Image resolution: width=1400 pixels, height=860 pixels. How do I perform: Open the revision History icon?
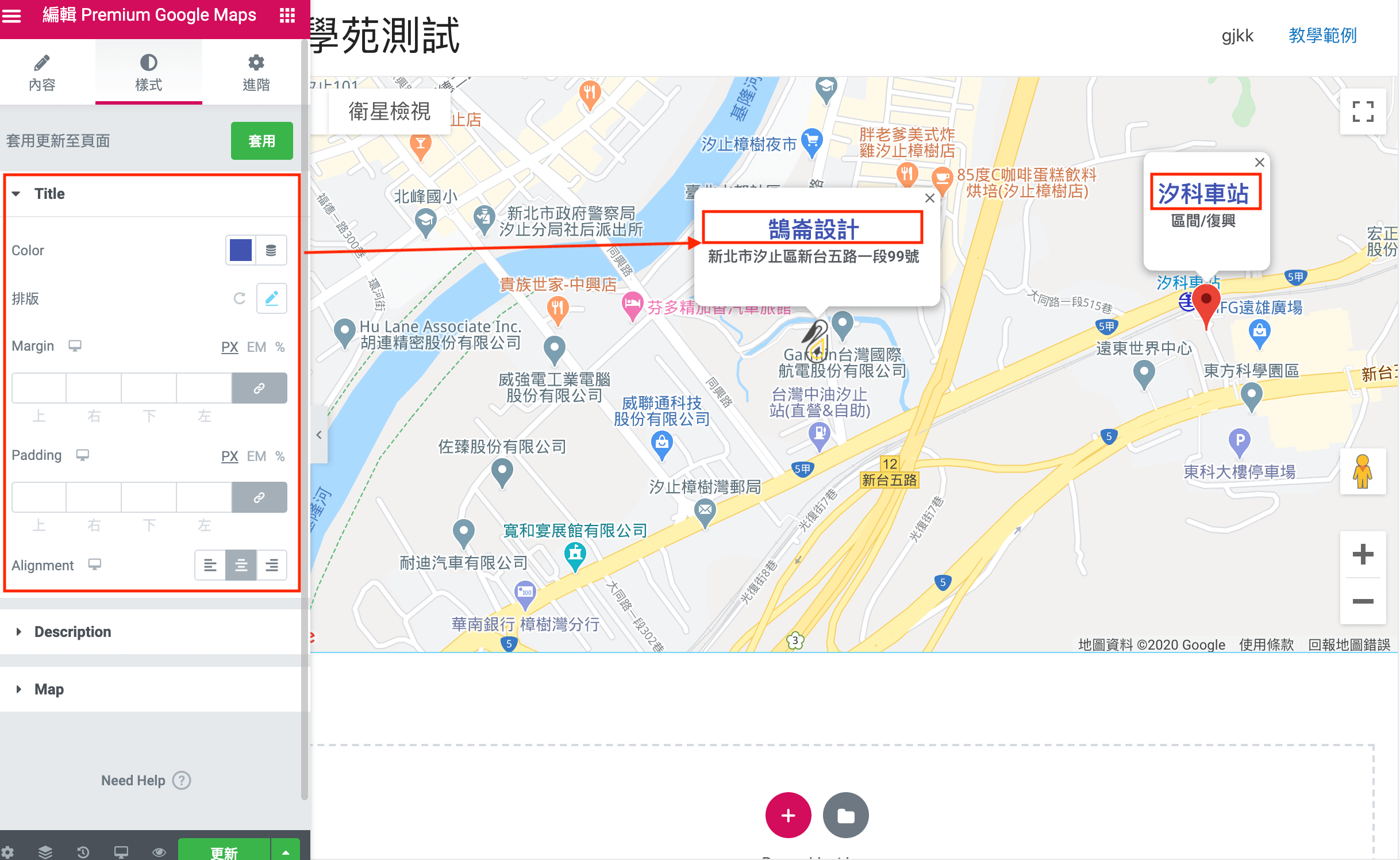point(83,852)
